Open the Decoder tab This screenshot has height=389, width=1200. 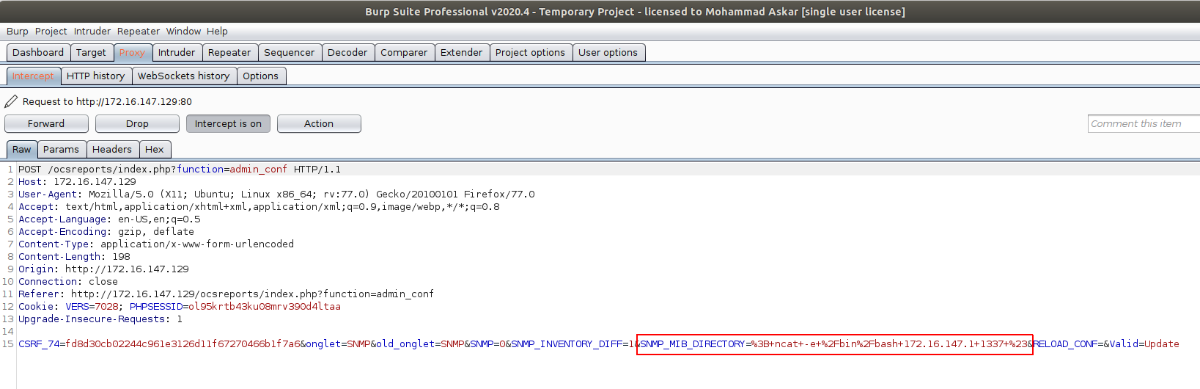coord(347,52)
